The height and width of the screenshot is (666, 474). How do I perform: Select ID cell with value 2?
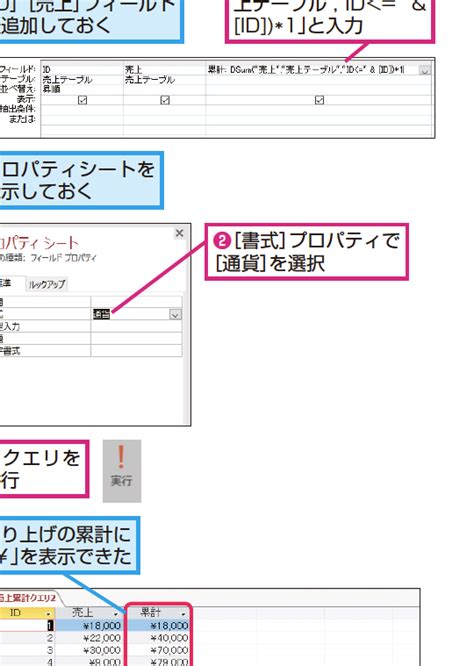28,638
